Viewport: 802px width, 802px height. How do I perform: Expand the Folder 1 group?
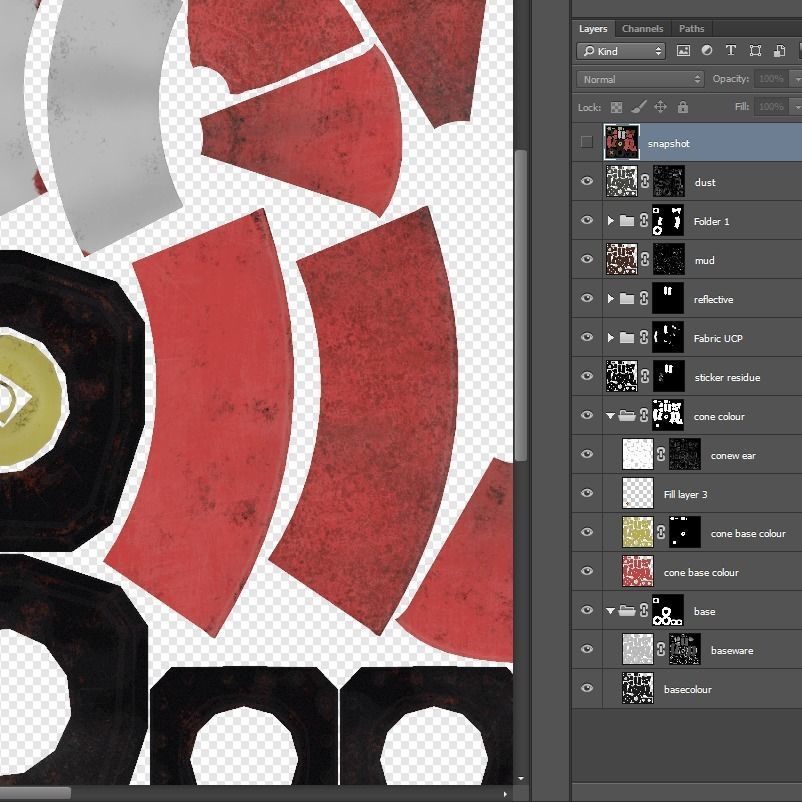coord(610,220)
